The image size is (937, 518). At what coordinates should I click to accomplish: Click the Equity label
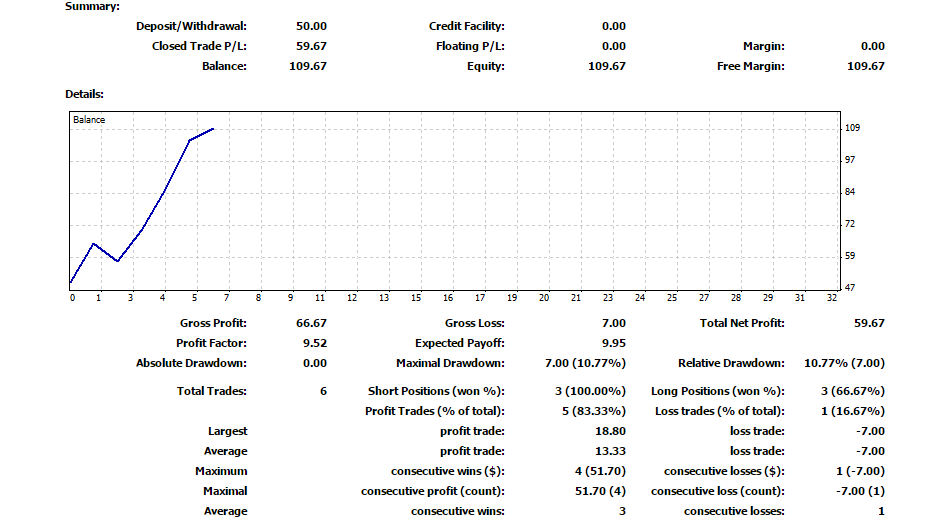486,66
